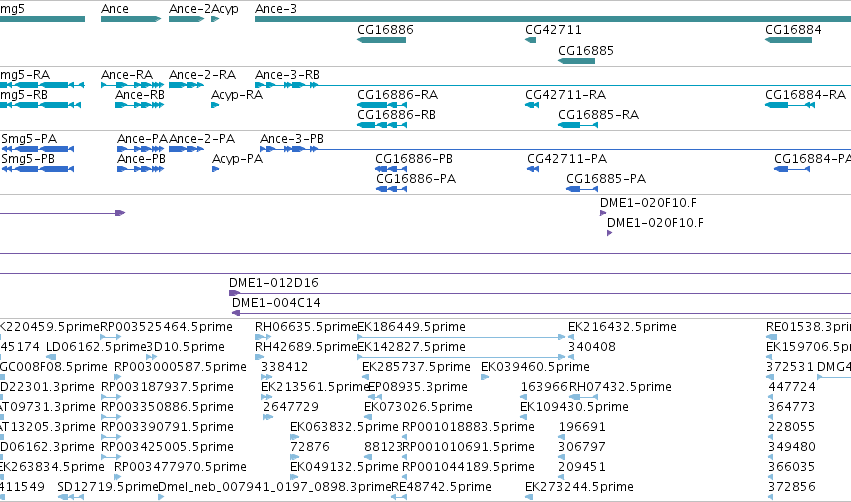The width and height of the screenshot is (851, 502).
Task: Click the CG42711 small gene arrow
Action: [x=530, y=40]
